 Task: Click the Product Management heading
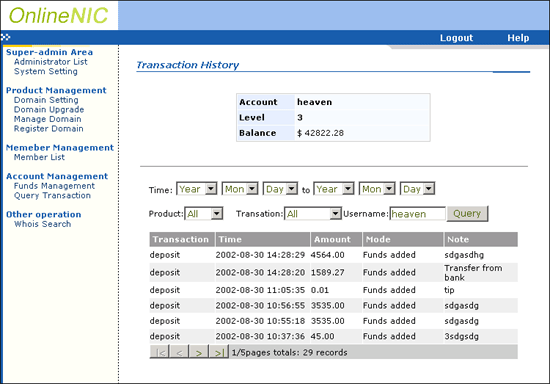56,90
